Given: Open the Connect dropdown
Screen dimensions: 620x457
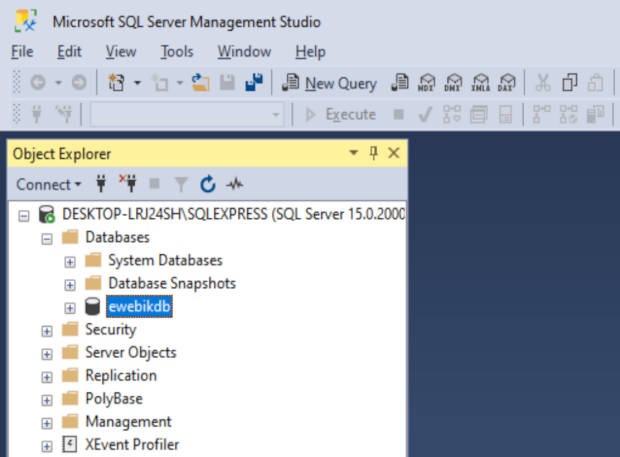Looking at the screenshot, I should point(49,185).
